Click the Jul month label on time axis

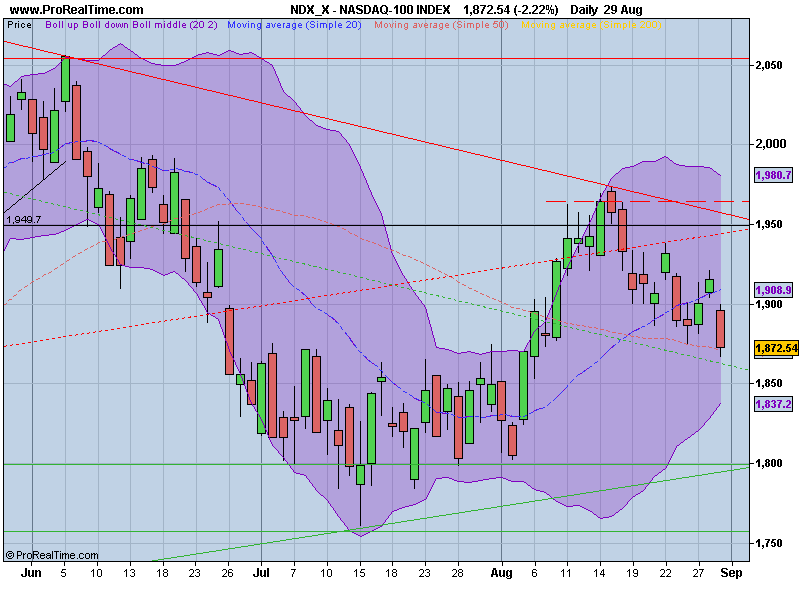[261, 573]
